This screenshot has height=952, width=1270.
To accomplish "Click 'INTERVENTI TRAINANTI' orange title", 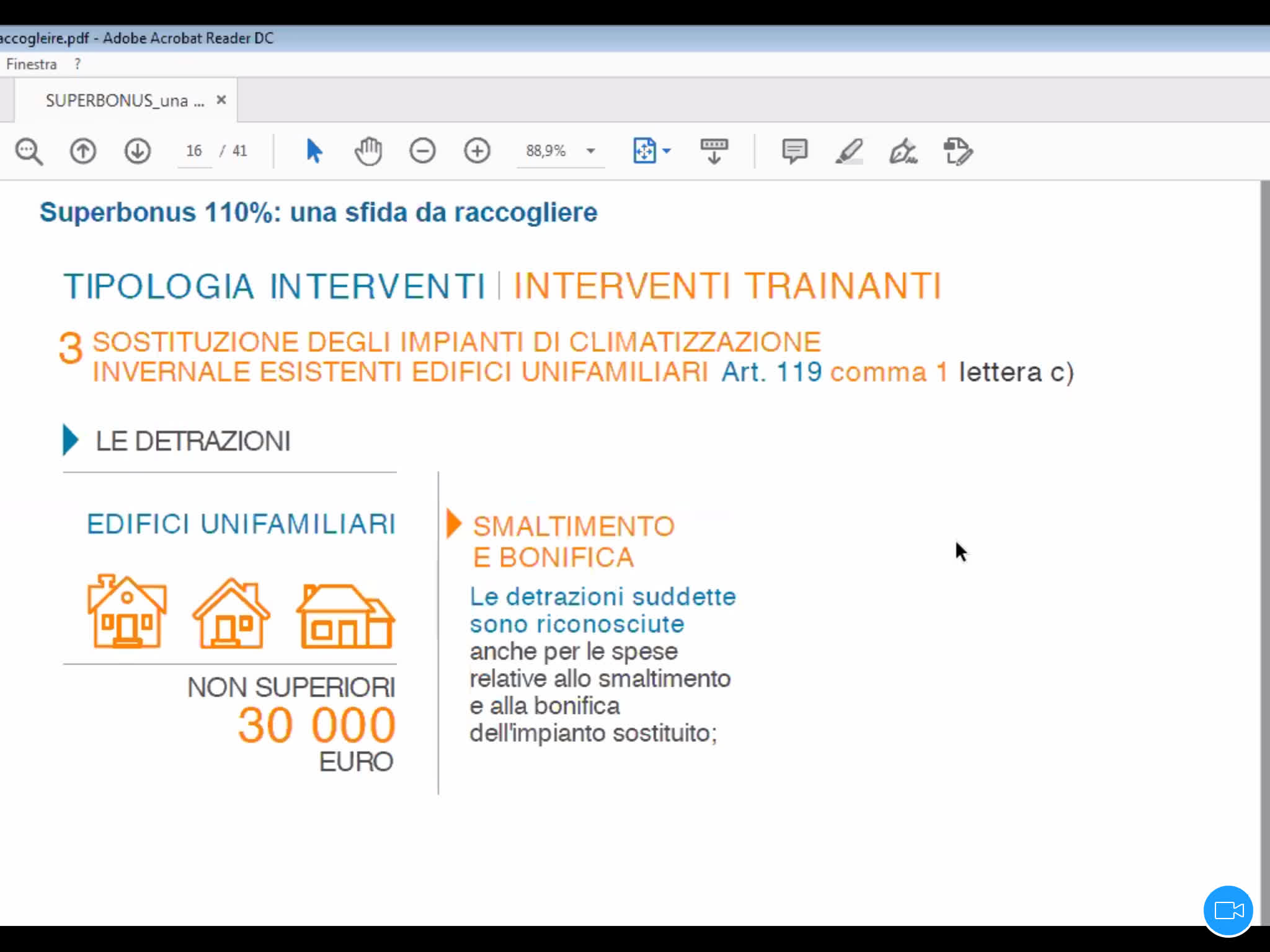I will [x=727, y=286].
